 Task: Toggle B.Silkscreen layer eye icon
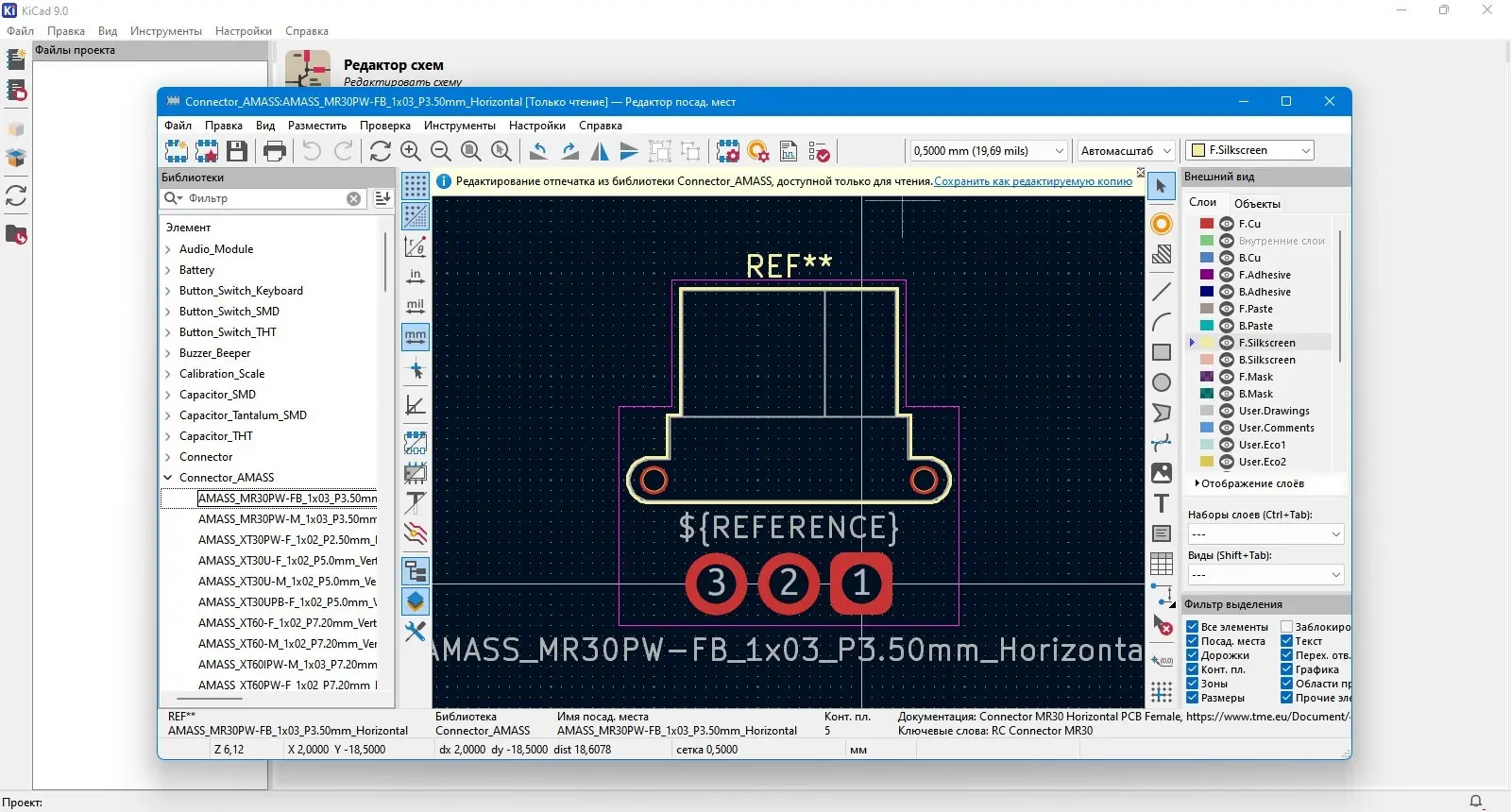click(x=1227, y=360)
